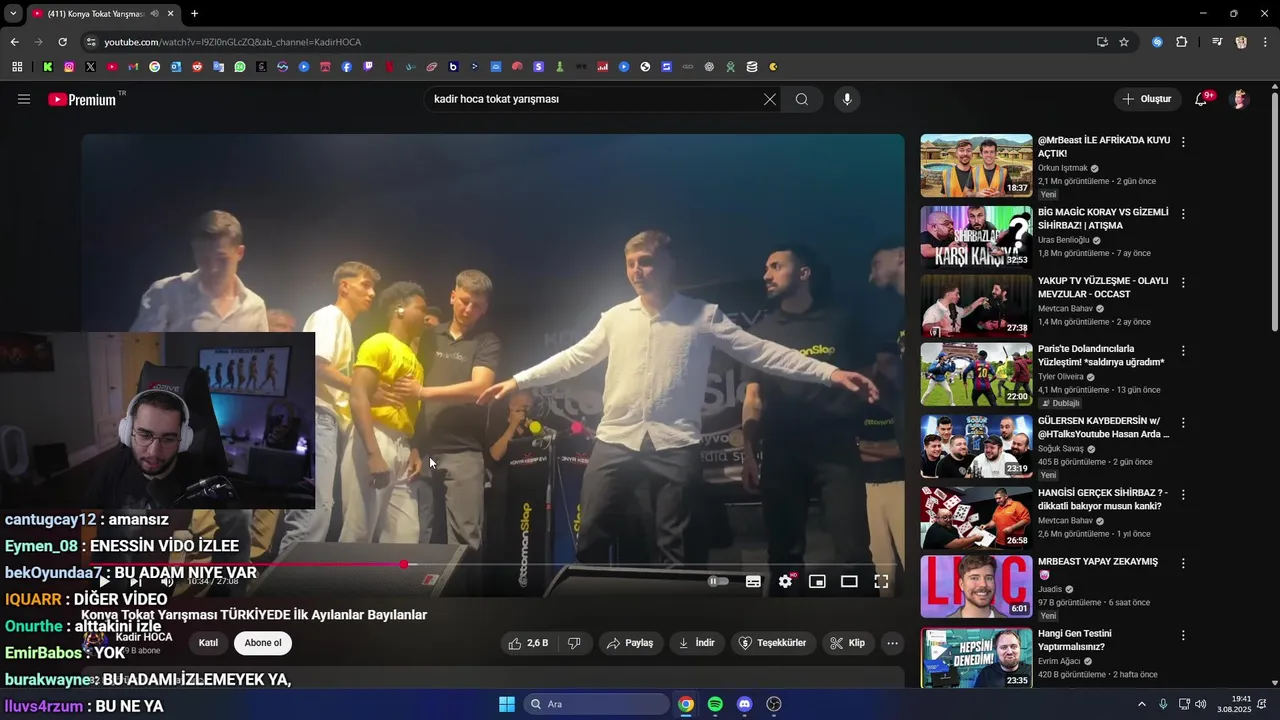Toggle subtitles on the video player

coord(753,581)
